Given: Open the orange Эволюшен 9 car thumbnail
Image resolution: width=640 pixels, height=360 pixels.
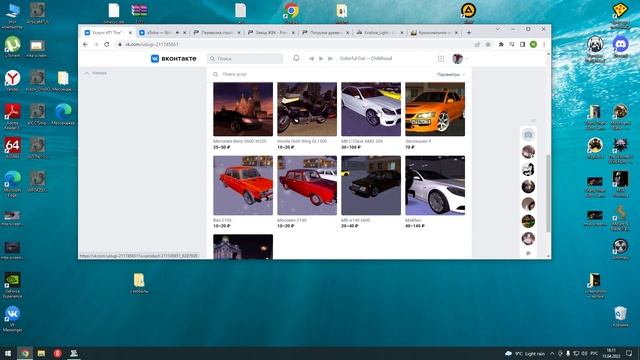Looking at the screenshot, I should click(435, 109).
